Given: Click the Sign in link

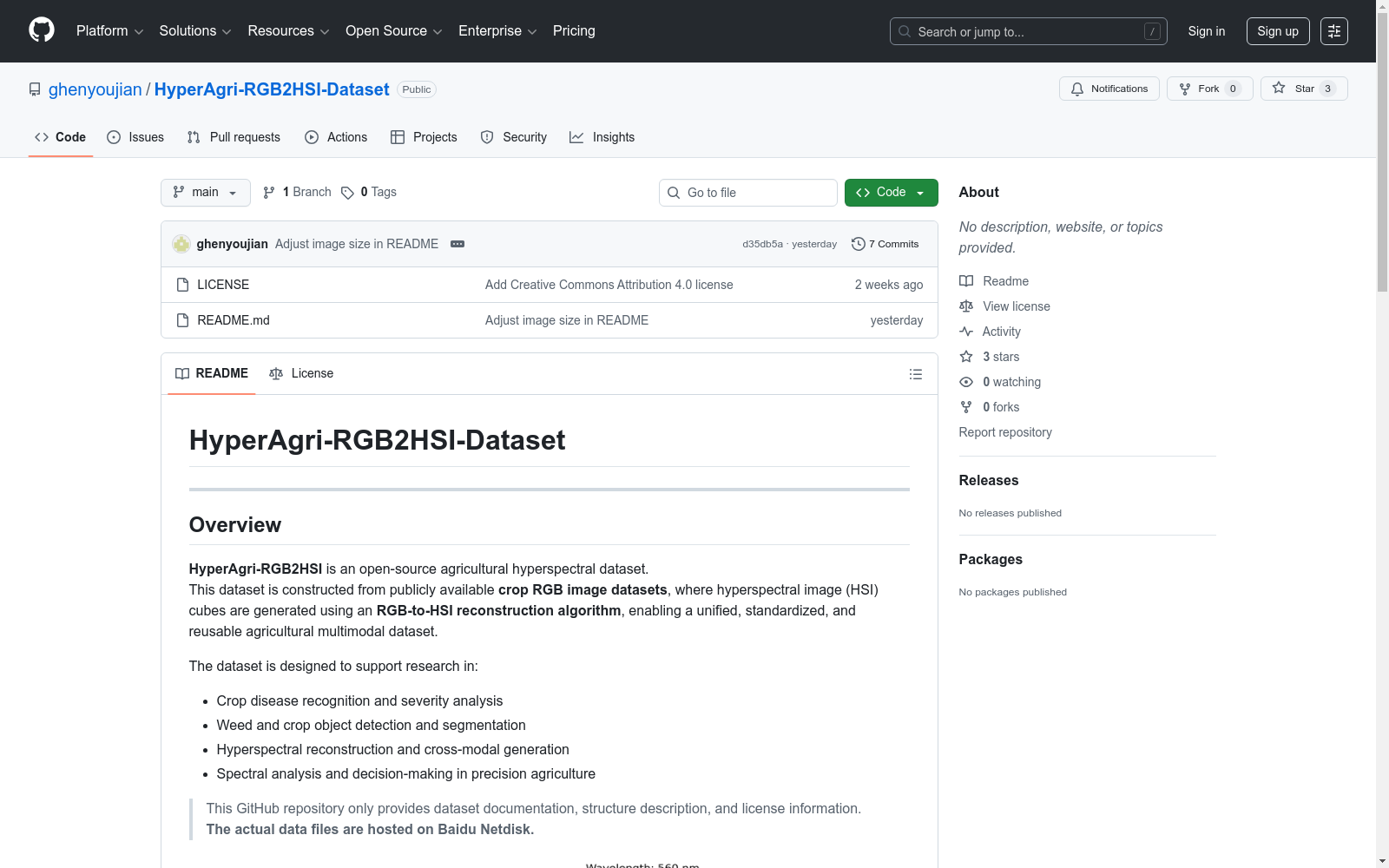Looking at the screenshot, I should pyautogui.click(x=1207, y=31).
